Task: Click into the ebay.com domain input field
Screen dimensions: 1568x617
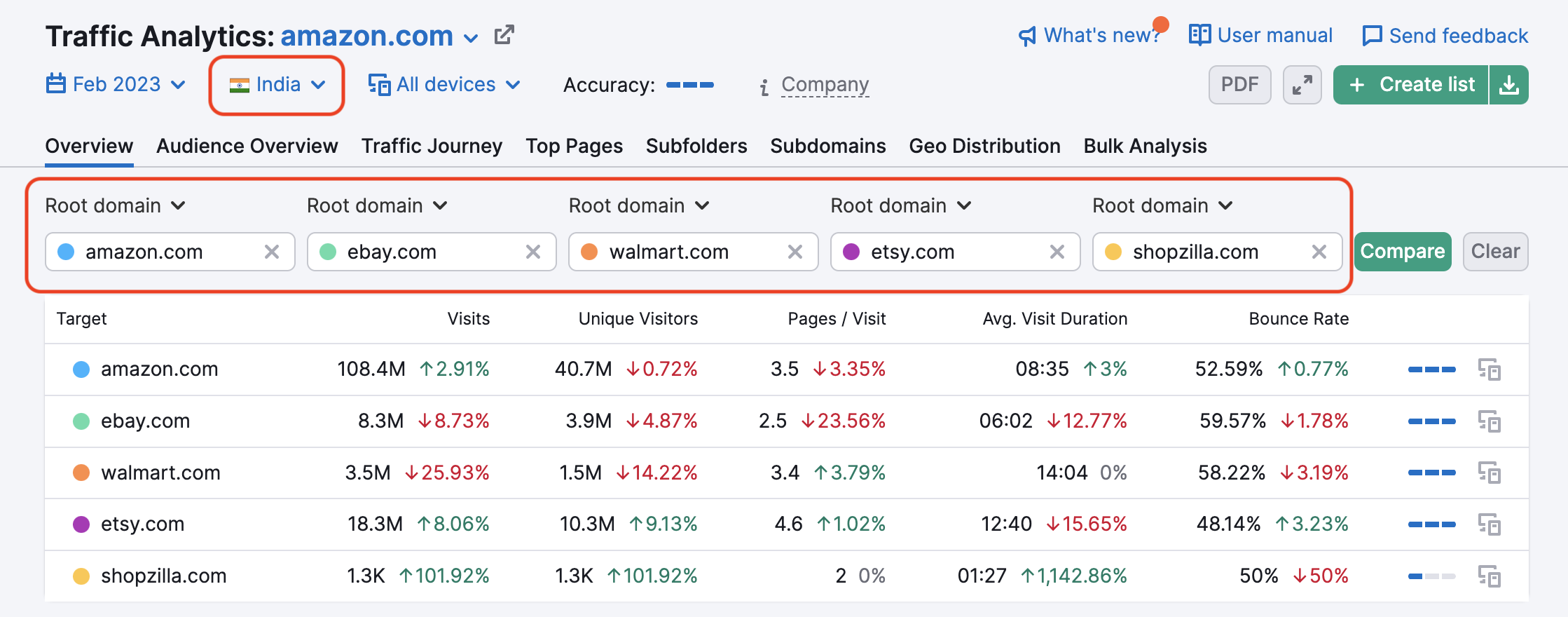Action: [x=432, y=252]
